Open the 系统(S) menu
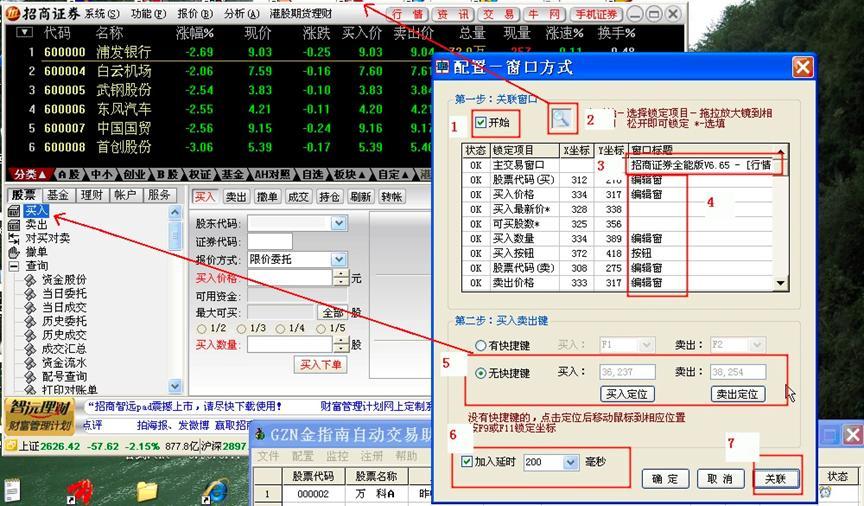 (x=102, y=13)
